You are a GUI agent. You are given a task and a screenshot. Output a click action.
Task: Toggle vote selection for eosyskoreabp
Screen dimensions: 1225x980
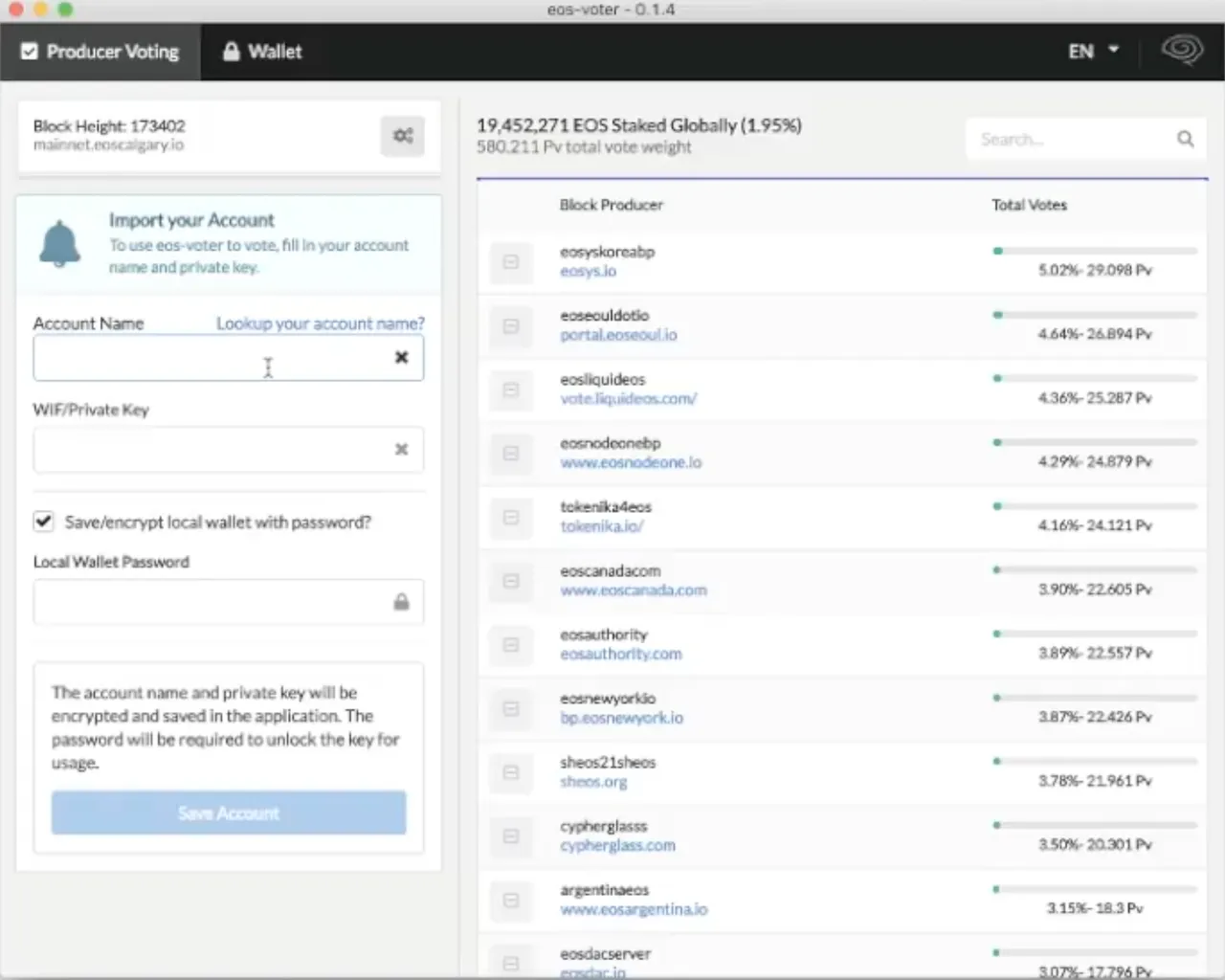coord(511,262)
